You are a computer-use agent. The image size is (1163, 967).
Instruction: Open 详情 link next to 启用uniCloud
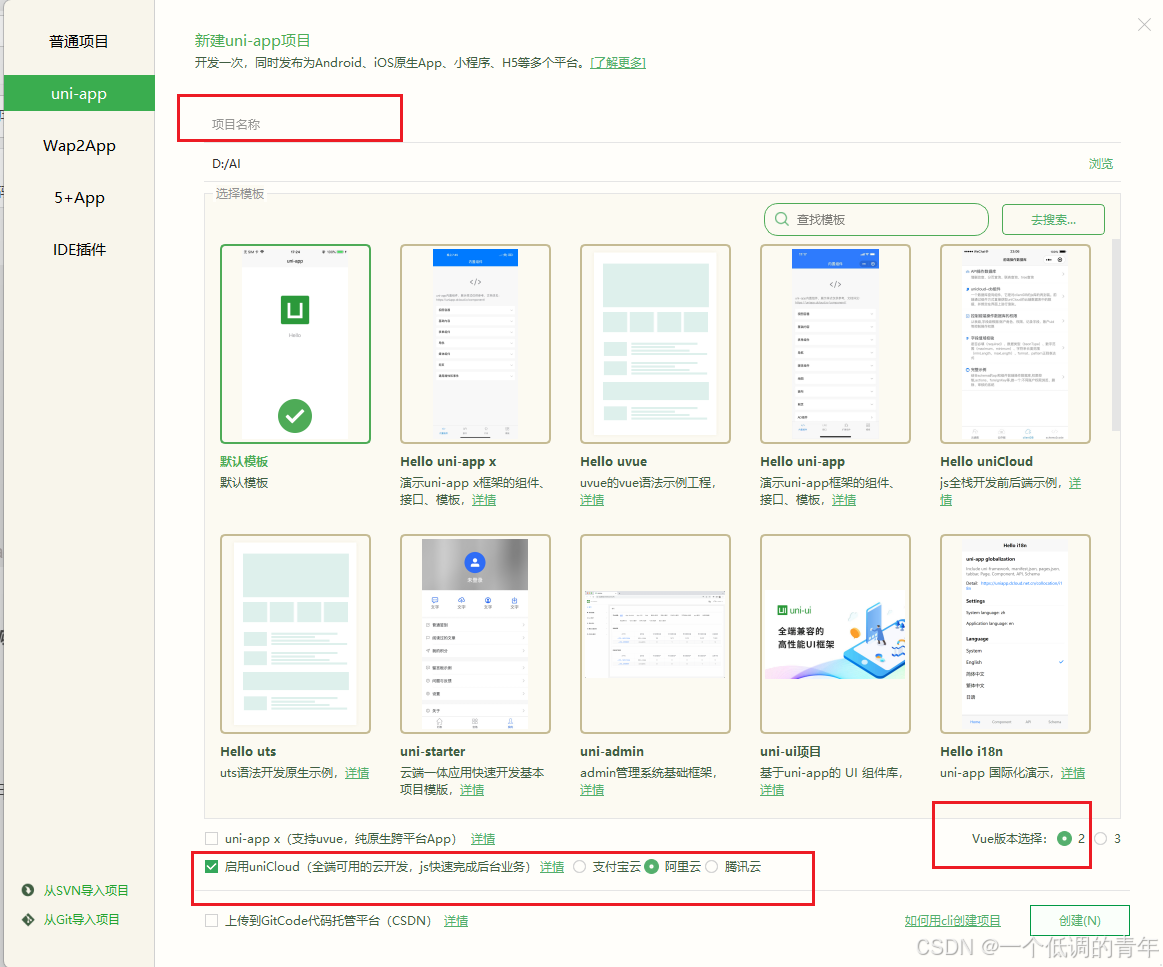coord(552,867)
